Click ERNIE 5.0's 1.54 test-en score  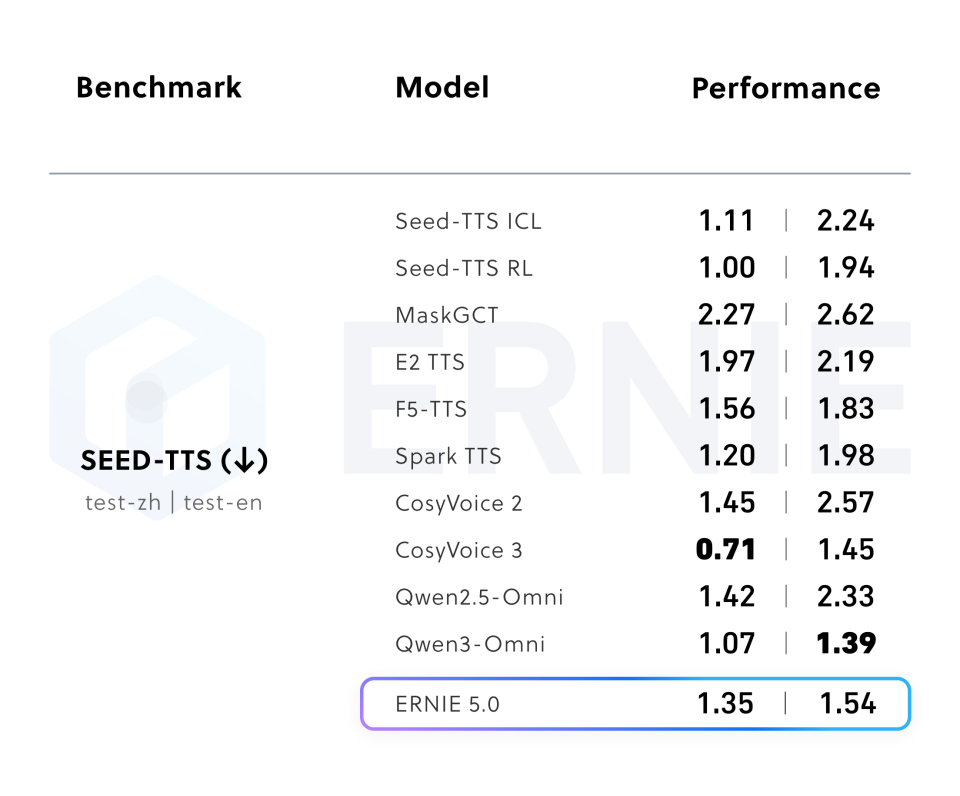tap(847, 704)
